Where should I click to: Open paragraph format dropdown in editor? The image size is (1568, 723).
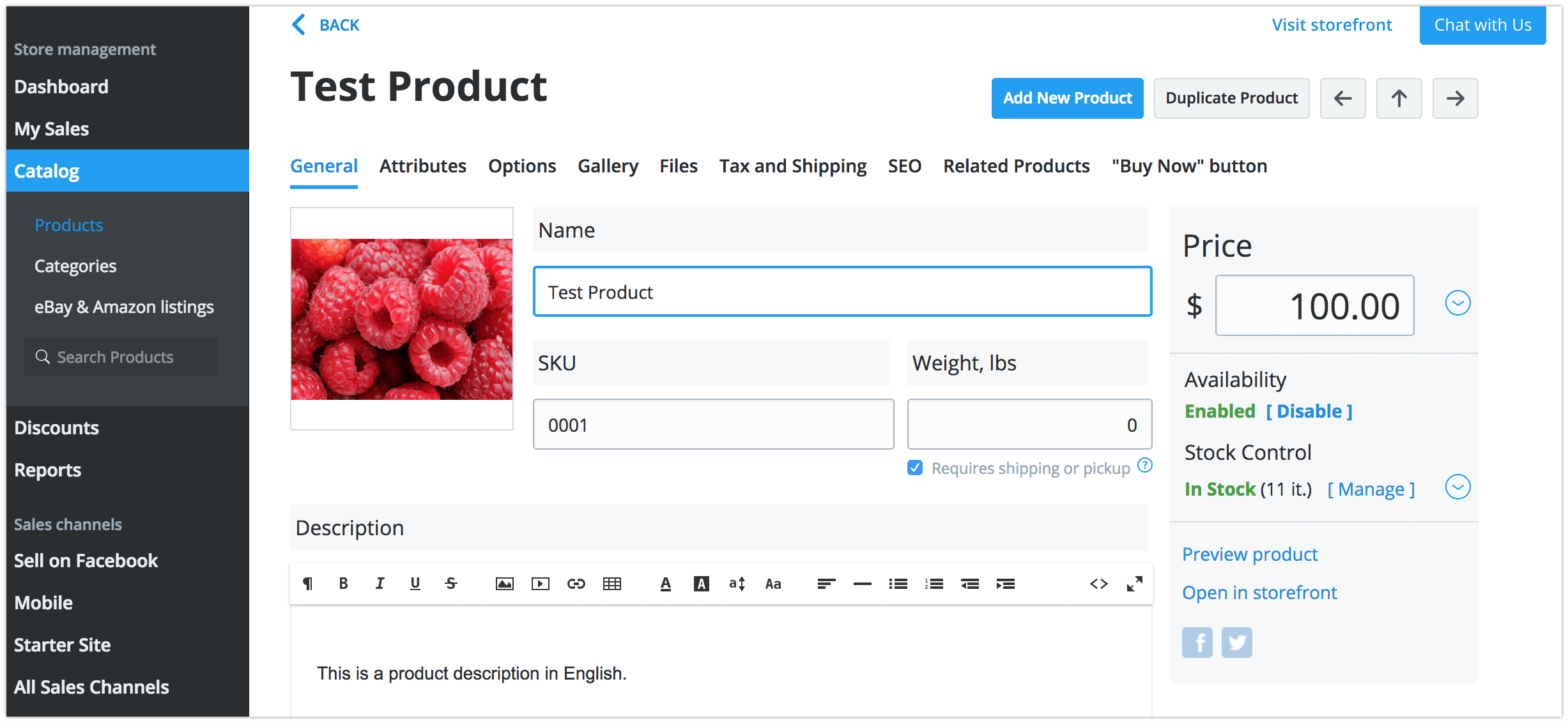[307, 583]
